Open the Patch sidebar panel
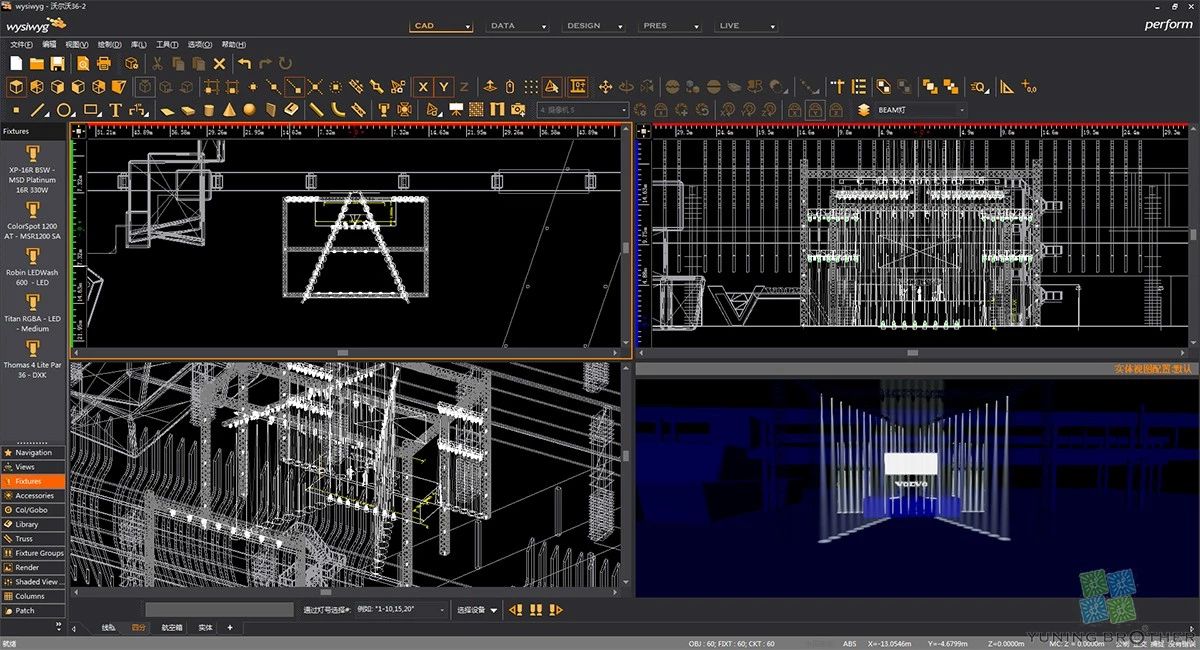 [33, 611]
